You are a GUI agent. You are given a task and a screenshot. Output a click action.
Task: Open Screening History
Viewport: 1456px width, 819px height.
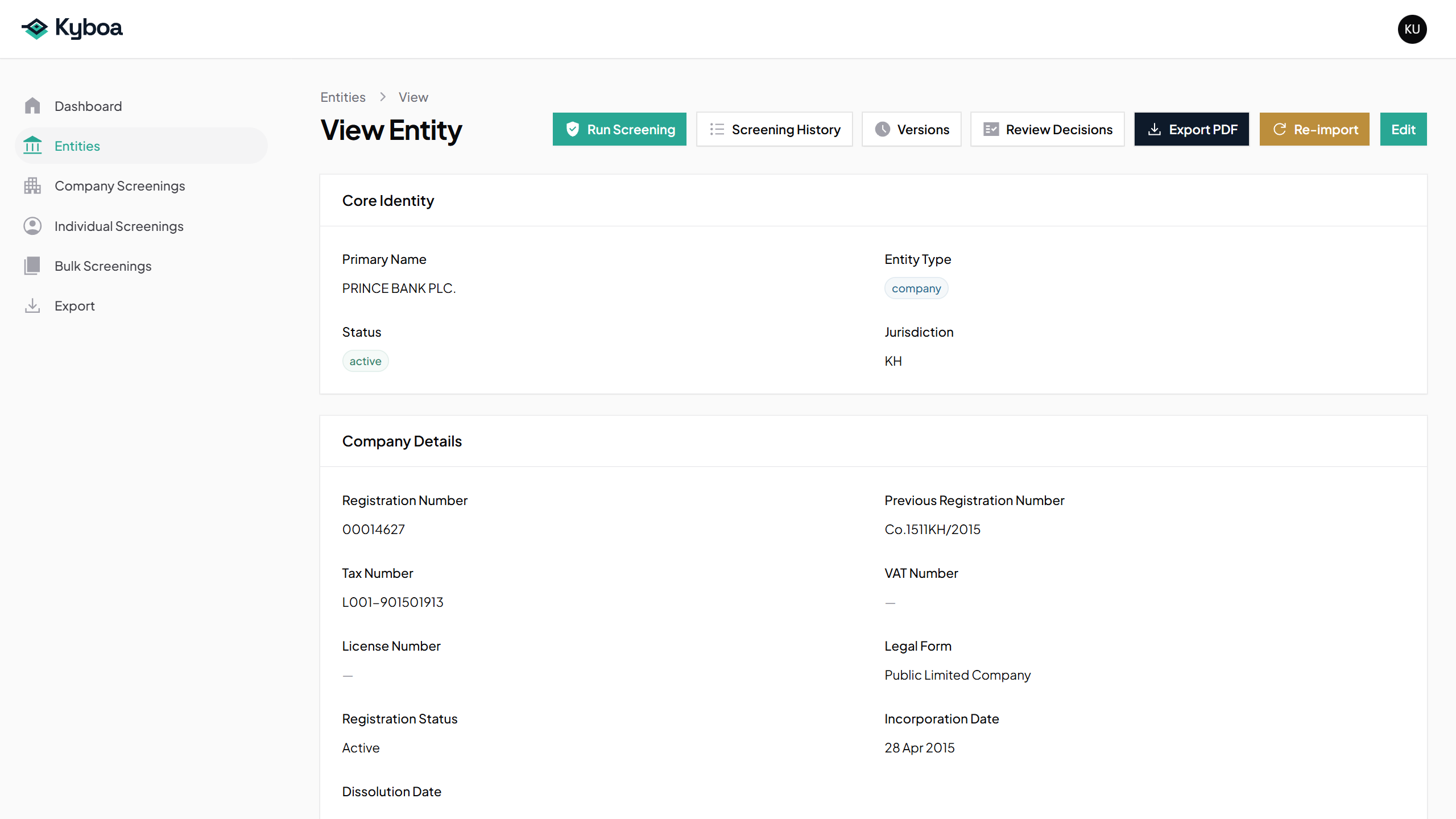click(774, 129)
